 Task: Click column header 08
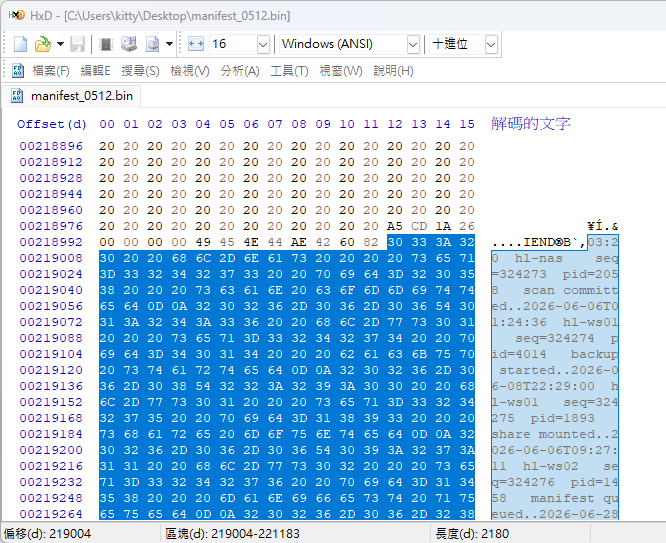[x=299, y=124]
